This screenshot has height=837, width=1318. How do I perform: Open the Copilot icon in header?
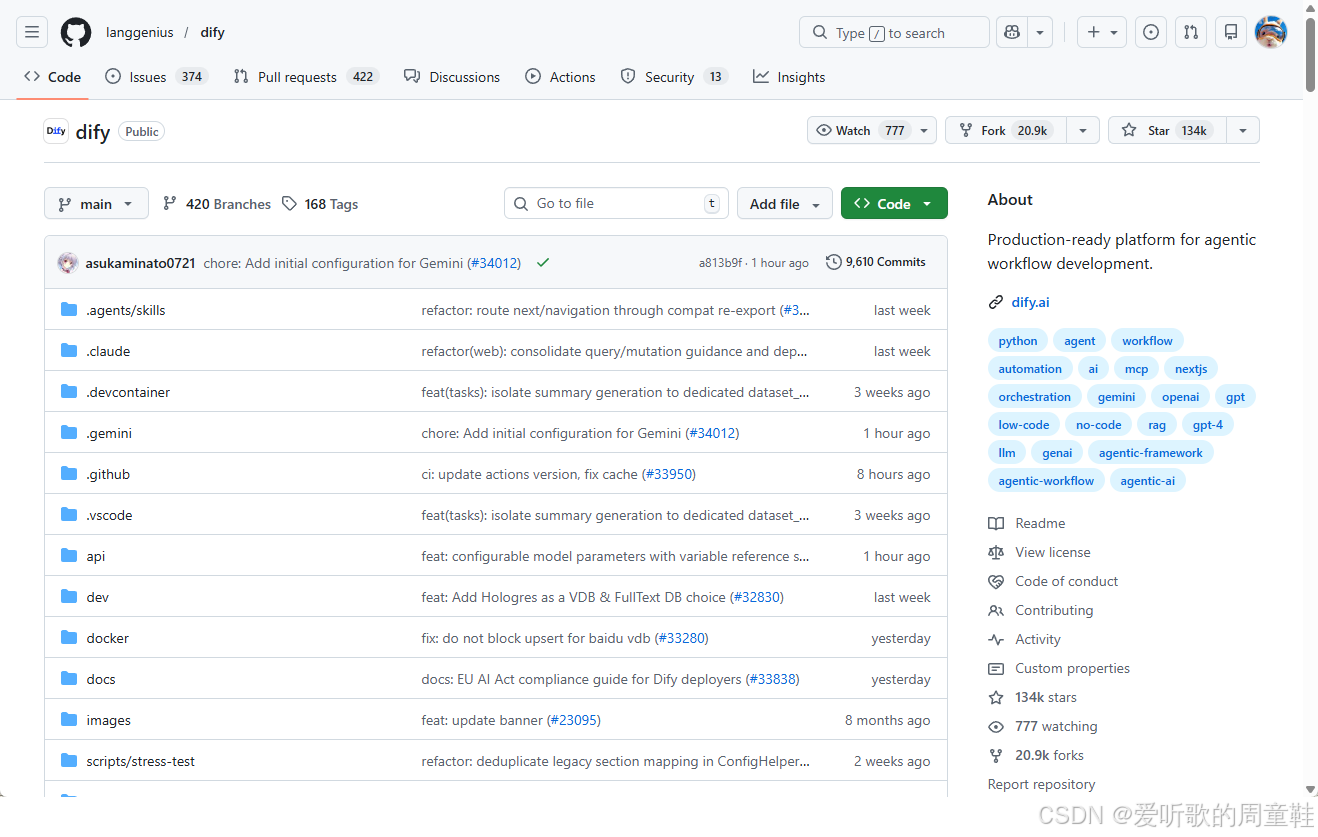tap(1012, 32)
